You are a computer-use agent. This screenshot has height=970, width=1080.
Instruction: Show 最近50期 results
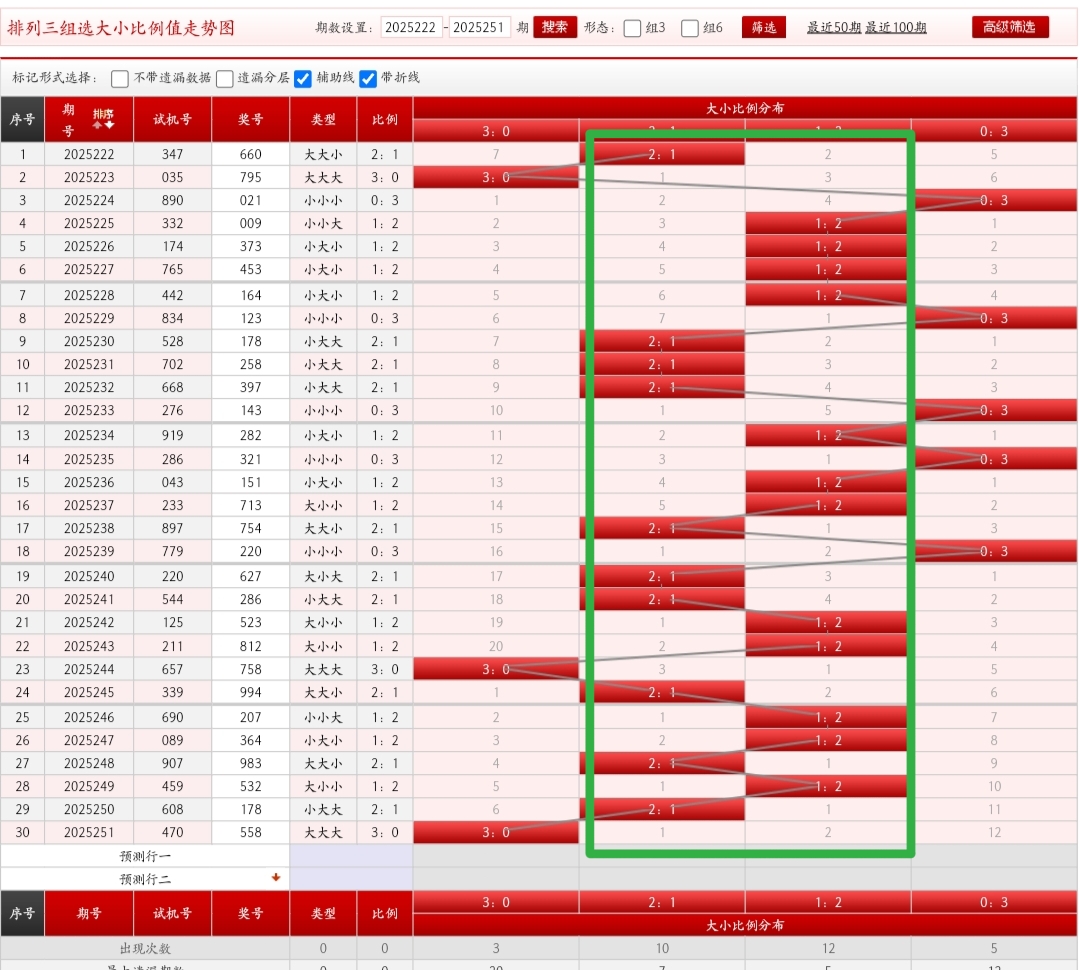[834, 27]
